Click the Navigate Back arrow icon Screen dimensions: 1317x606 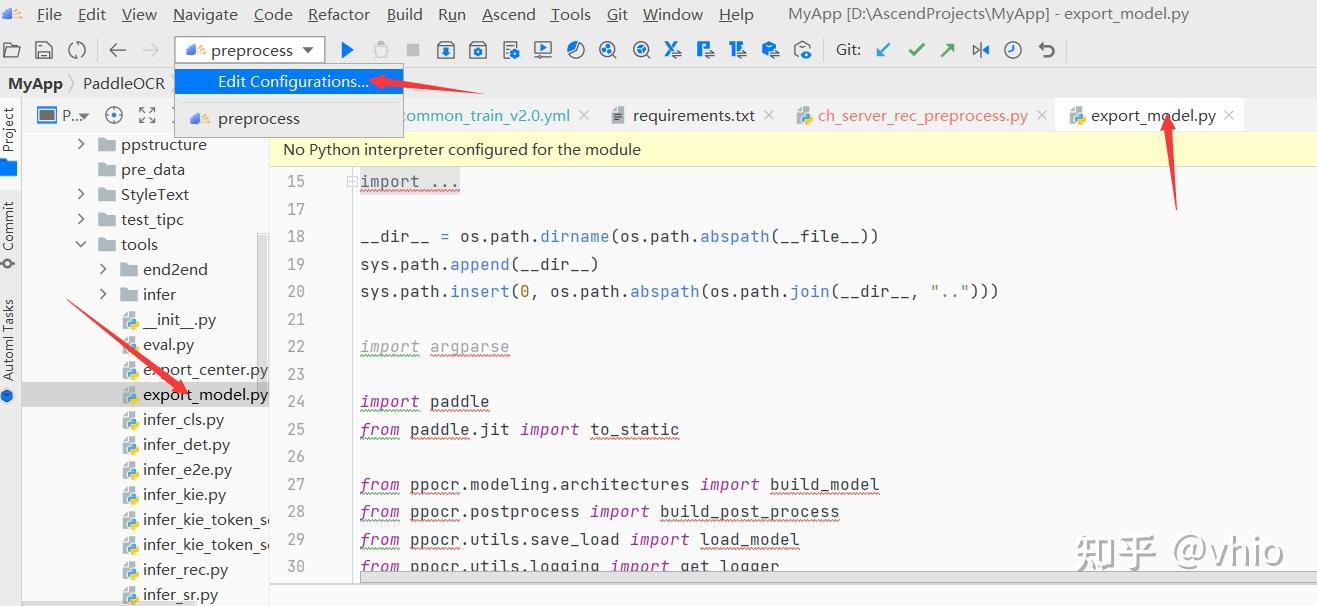(116, 49)
